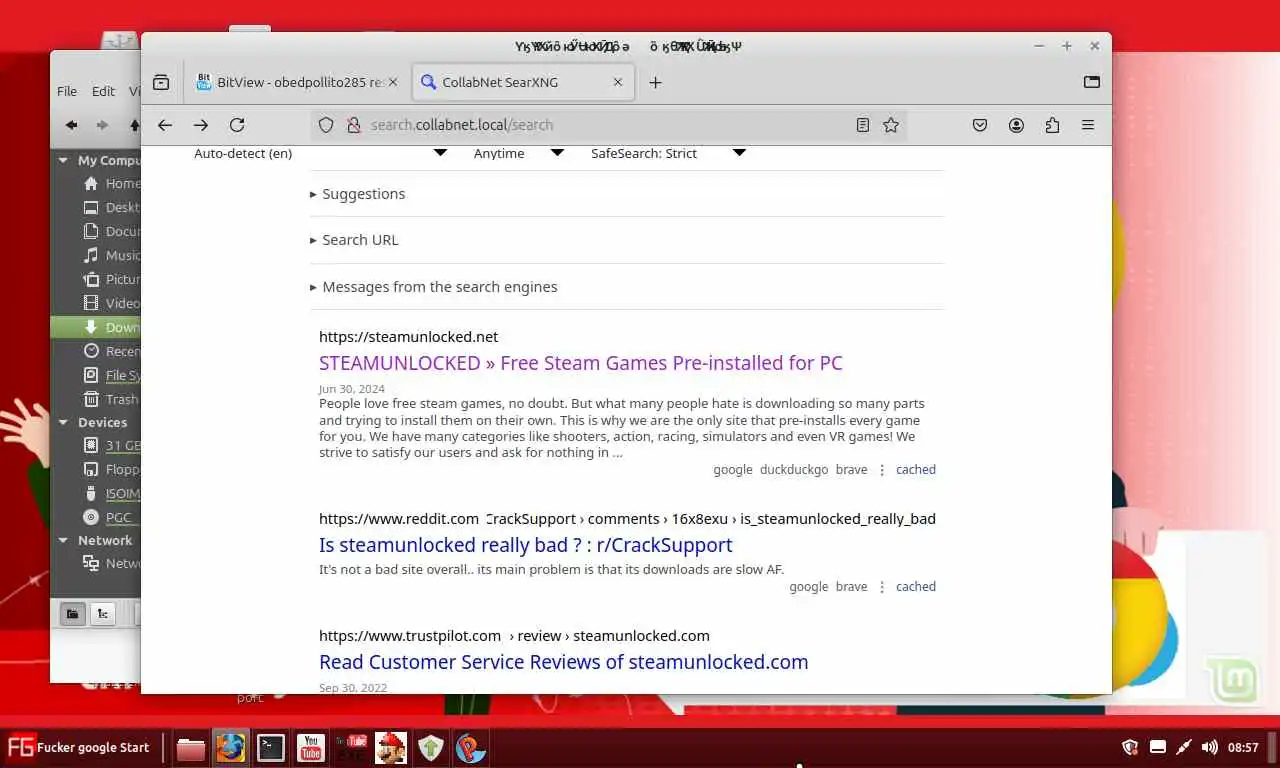Collapse Network section in file manager
This screenshot has height=768, width=1280.
(64, 541)
